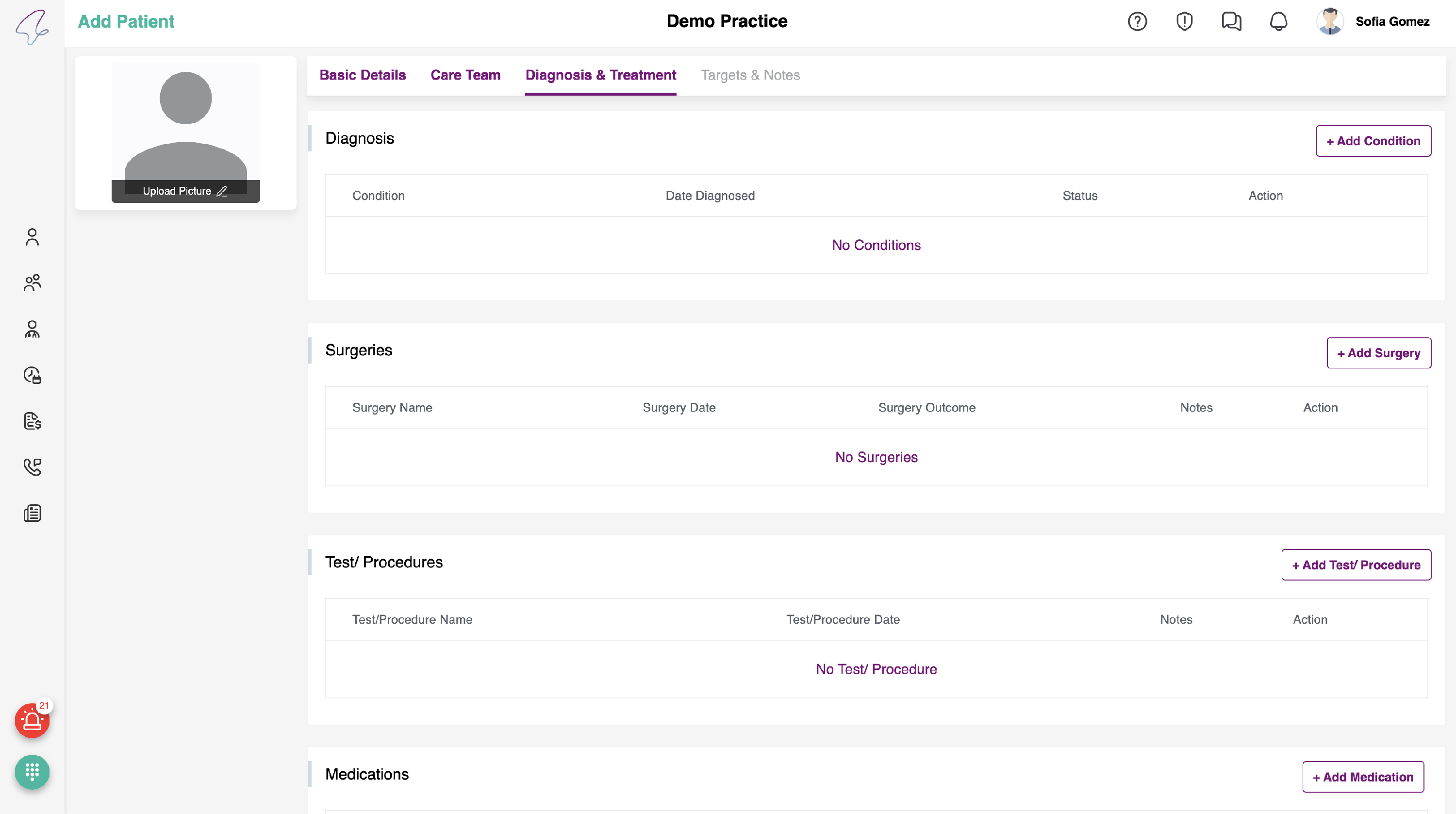The height and width of the screenshot is (814, 1456).
Task: Open the green dial pad button
Action: click(32, 772)
